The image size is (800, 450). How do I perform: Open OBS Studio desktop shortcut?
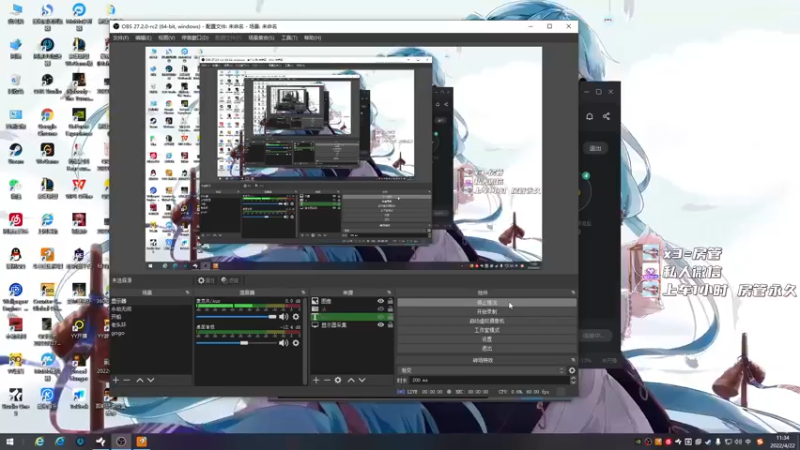[x=47, y=84]
